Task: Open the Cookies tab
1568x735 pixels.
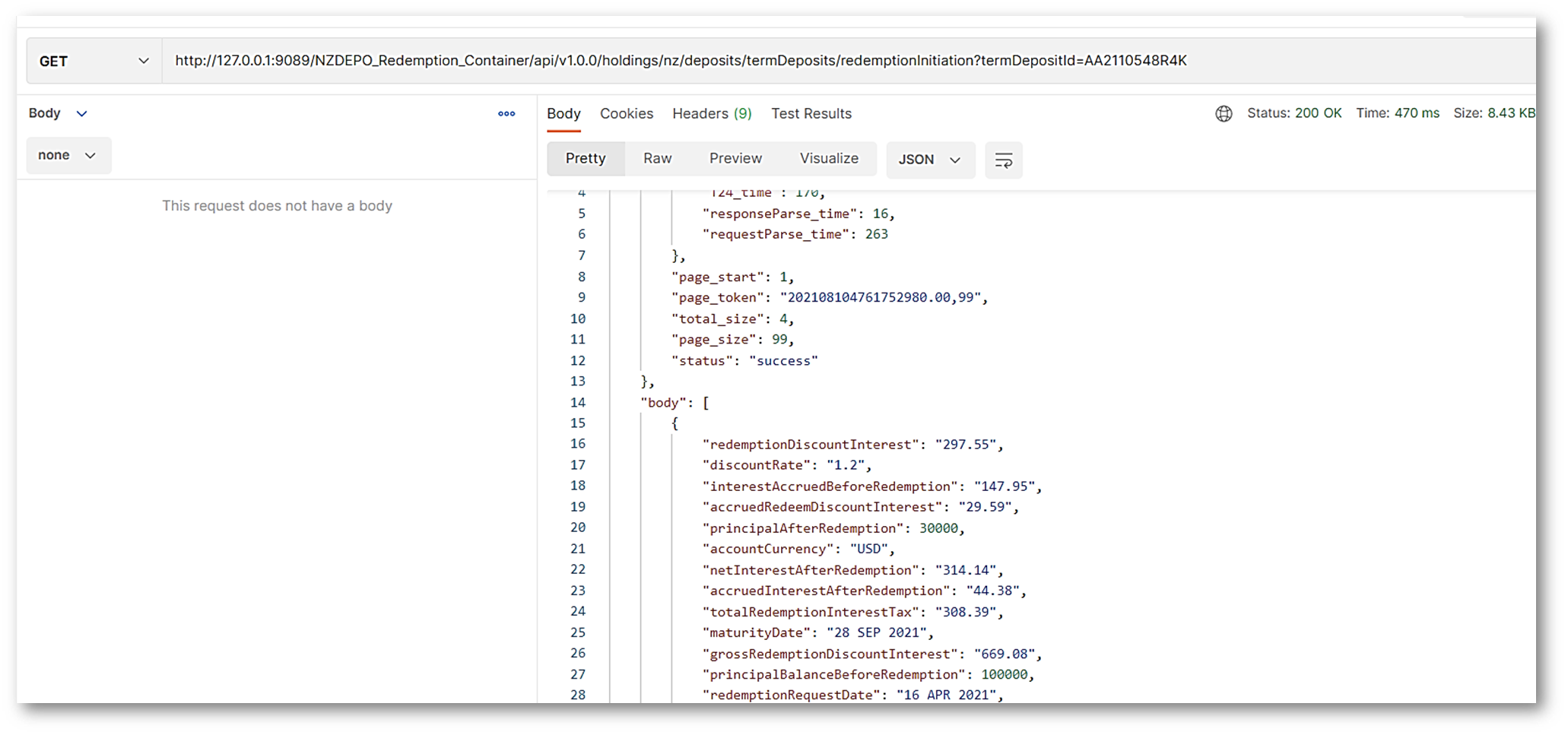Action: click(626, 114)
